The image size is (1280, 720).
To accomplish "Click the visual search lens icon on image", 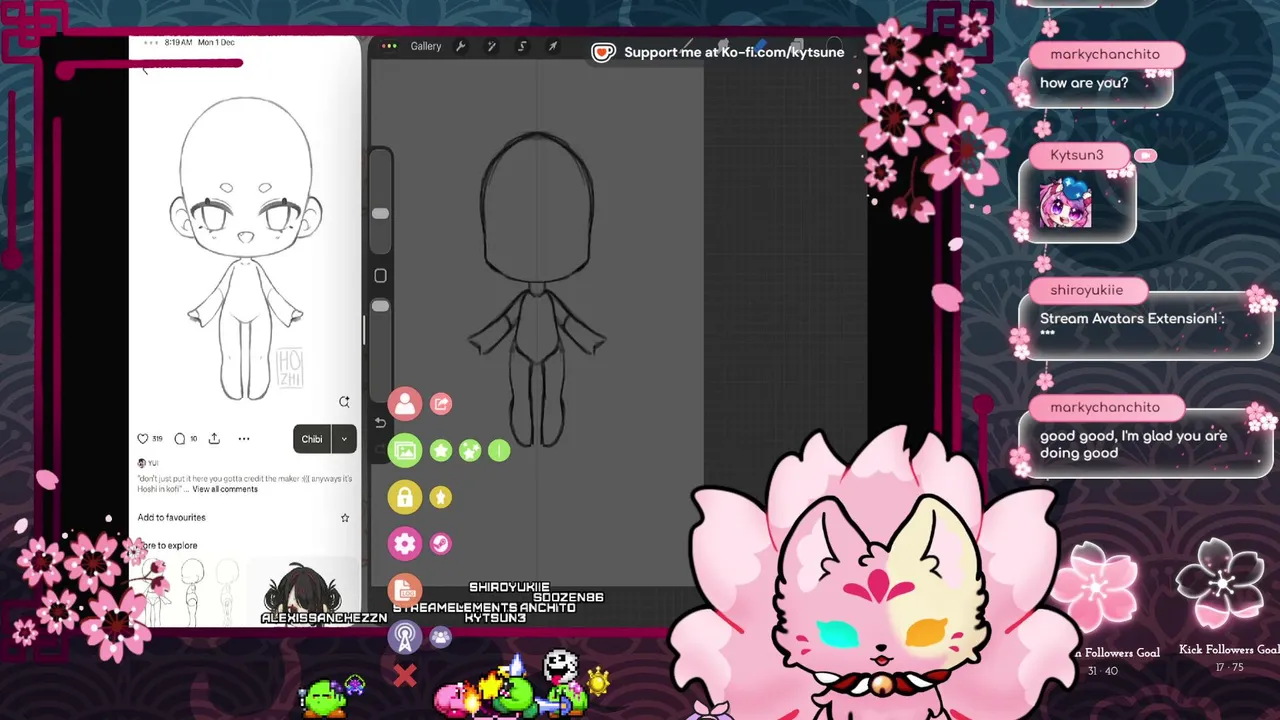I will pyautogui.click(x=344, y=402).
